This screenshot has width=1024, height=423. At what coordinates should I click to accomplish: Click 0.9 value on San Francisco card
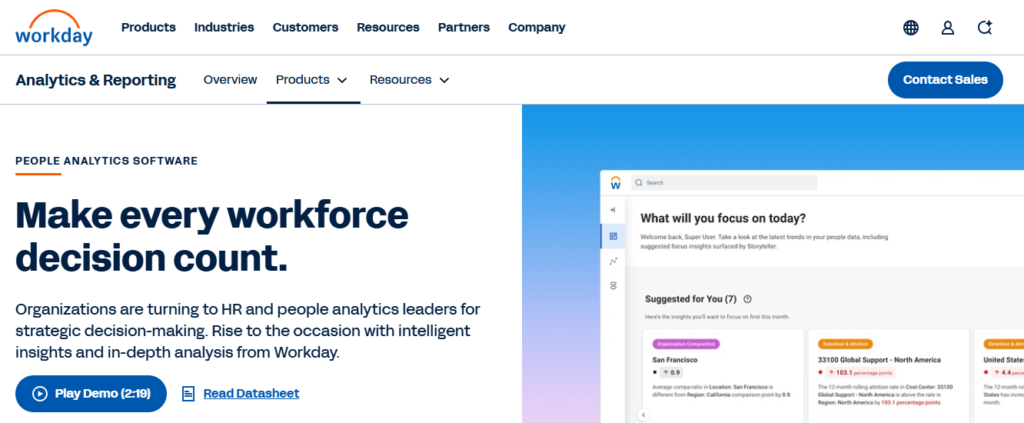671,372
